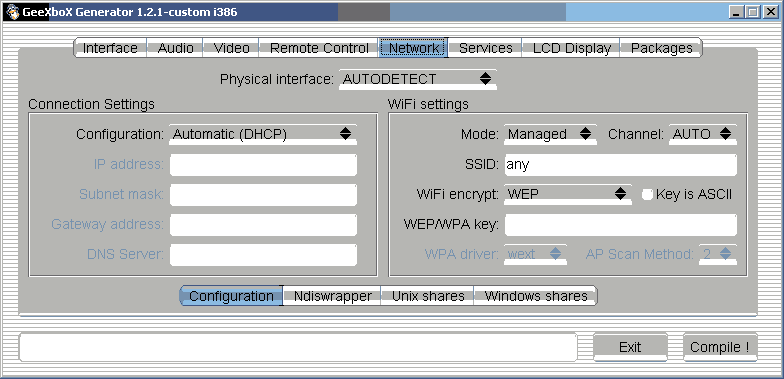
Task: Click the SSID input field
Action: [x=620, y=164]
